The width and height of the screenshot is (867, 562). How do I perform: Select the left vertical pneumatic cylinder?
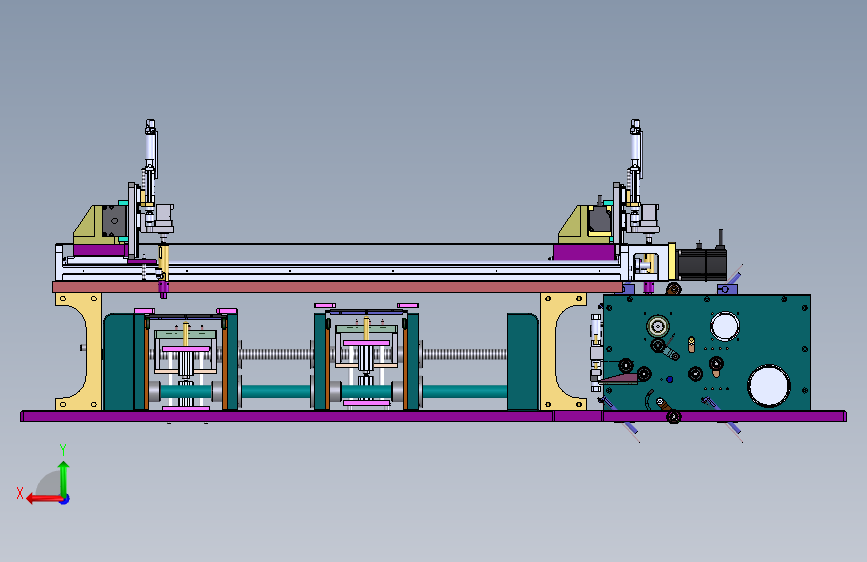click(150, 149)
